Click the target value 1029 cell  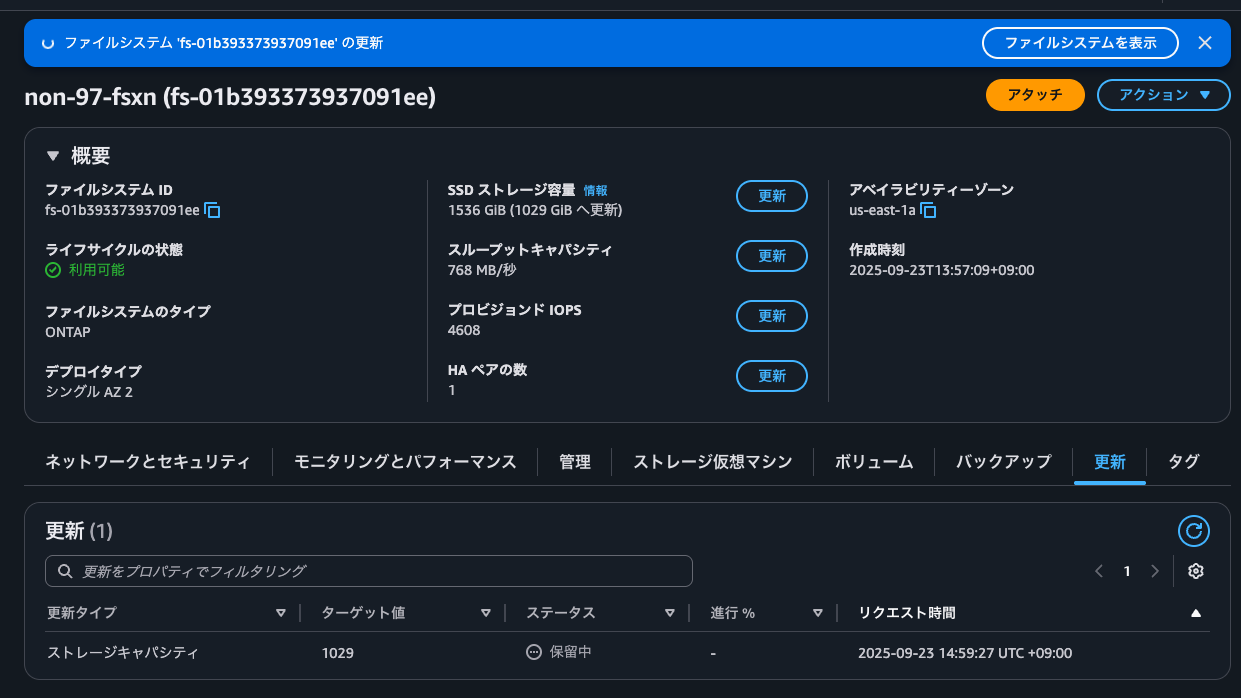(338, 653)
